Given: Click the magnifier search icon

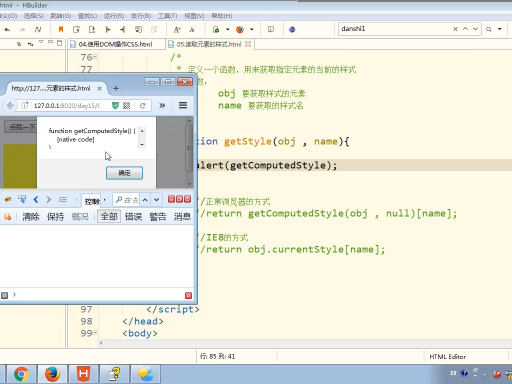Looking at the screenshot, I should [x=489, y=29].
